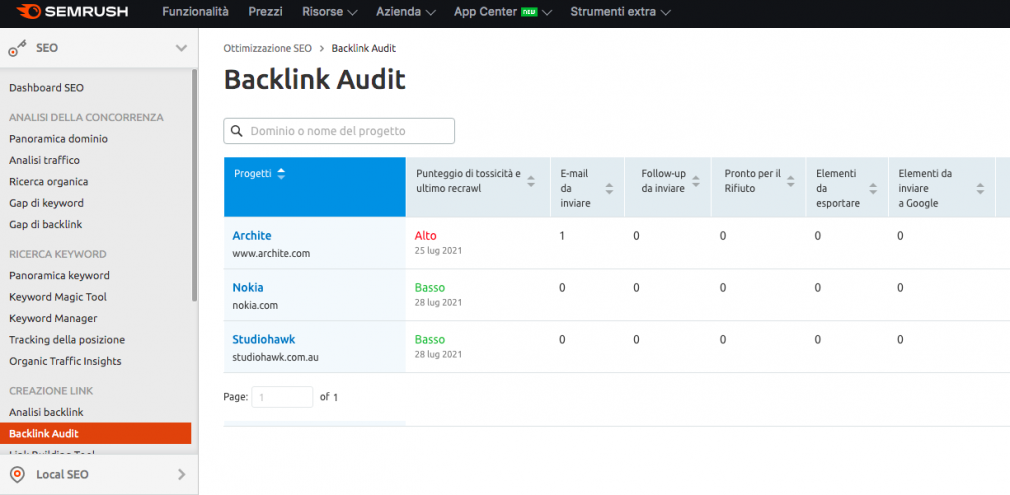Go to Dashboard SEO

(x=46, y=88)
